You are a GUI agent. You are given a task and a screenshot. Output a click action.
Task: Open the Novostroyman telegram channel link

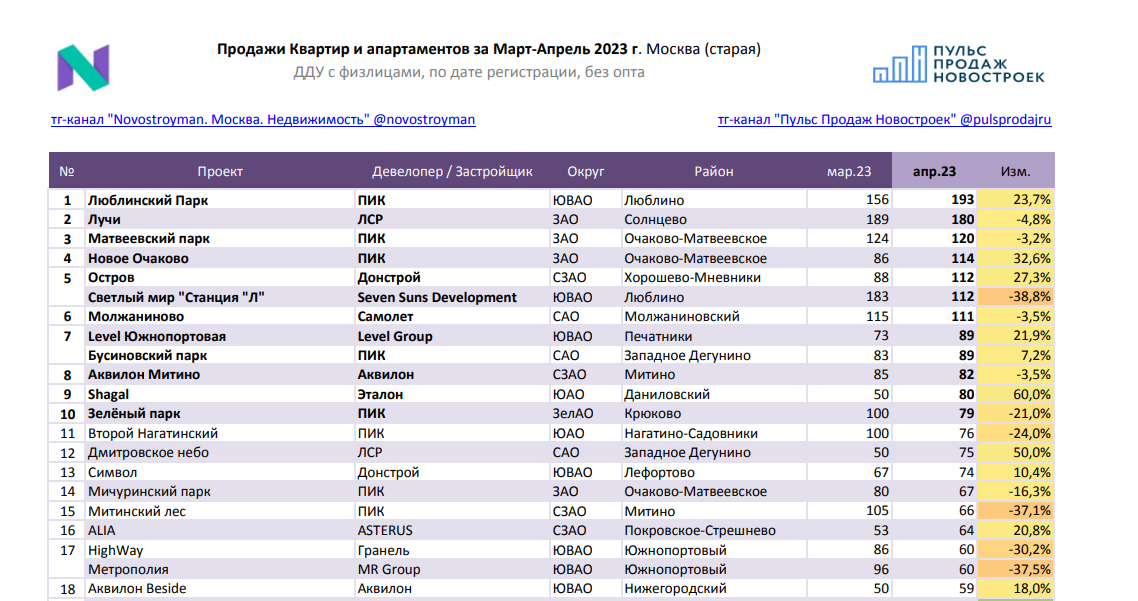(263, 120)
